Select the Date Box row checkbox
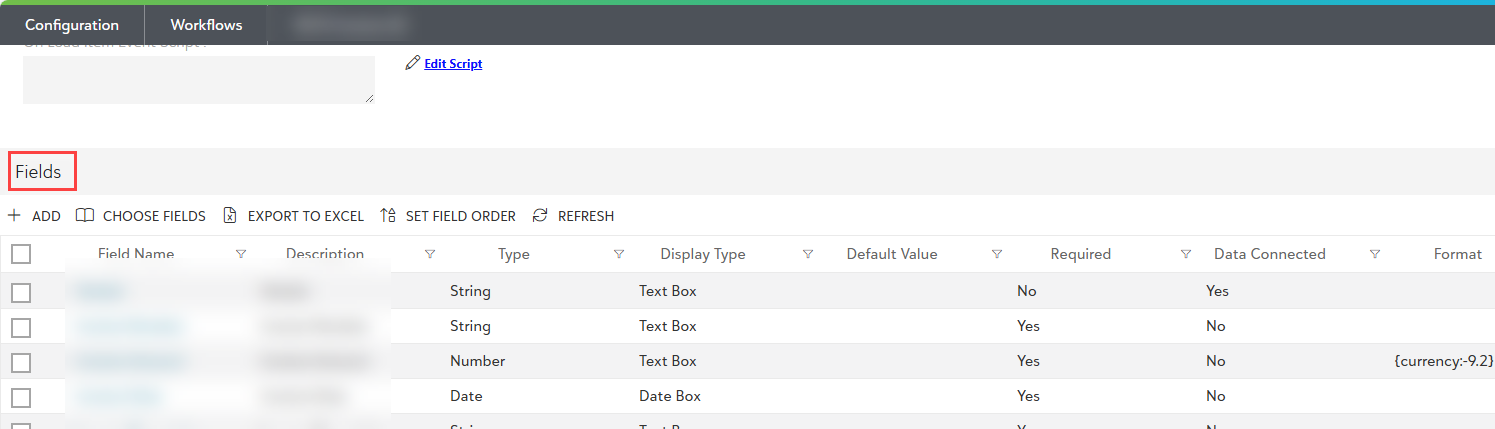This screenshot has height=429, width=1495. tap(21, 397)
